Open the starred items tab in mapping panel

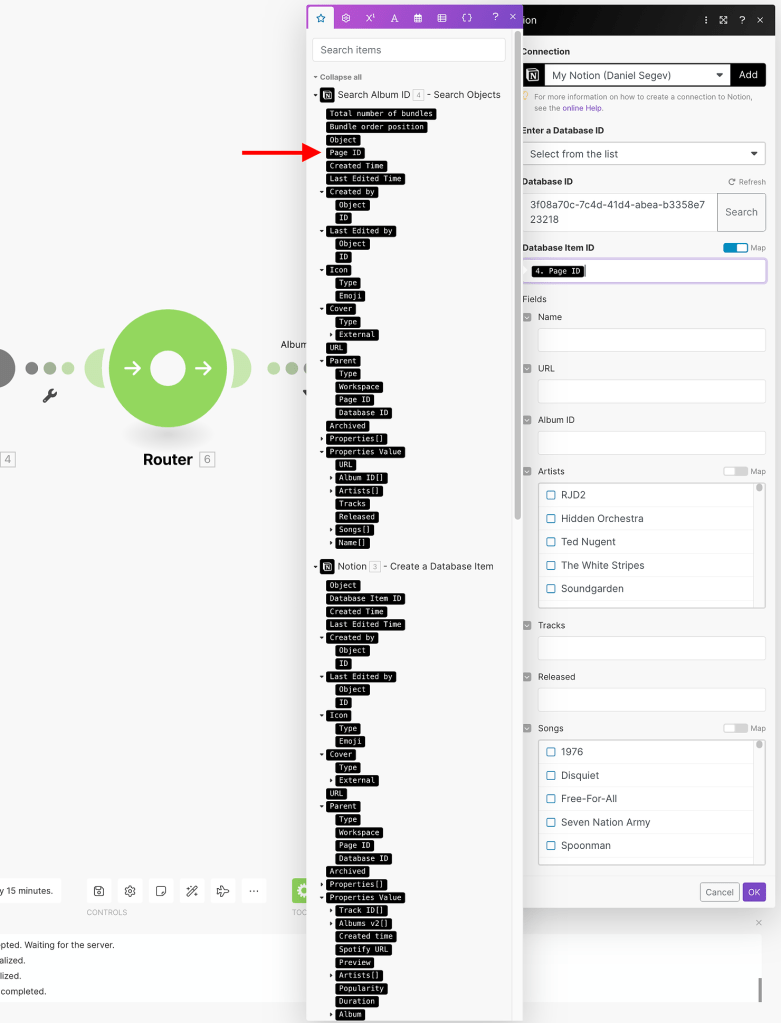[x=320, y=18]
